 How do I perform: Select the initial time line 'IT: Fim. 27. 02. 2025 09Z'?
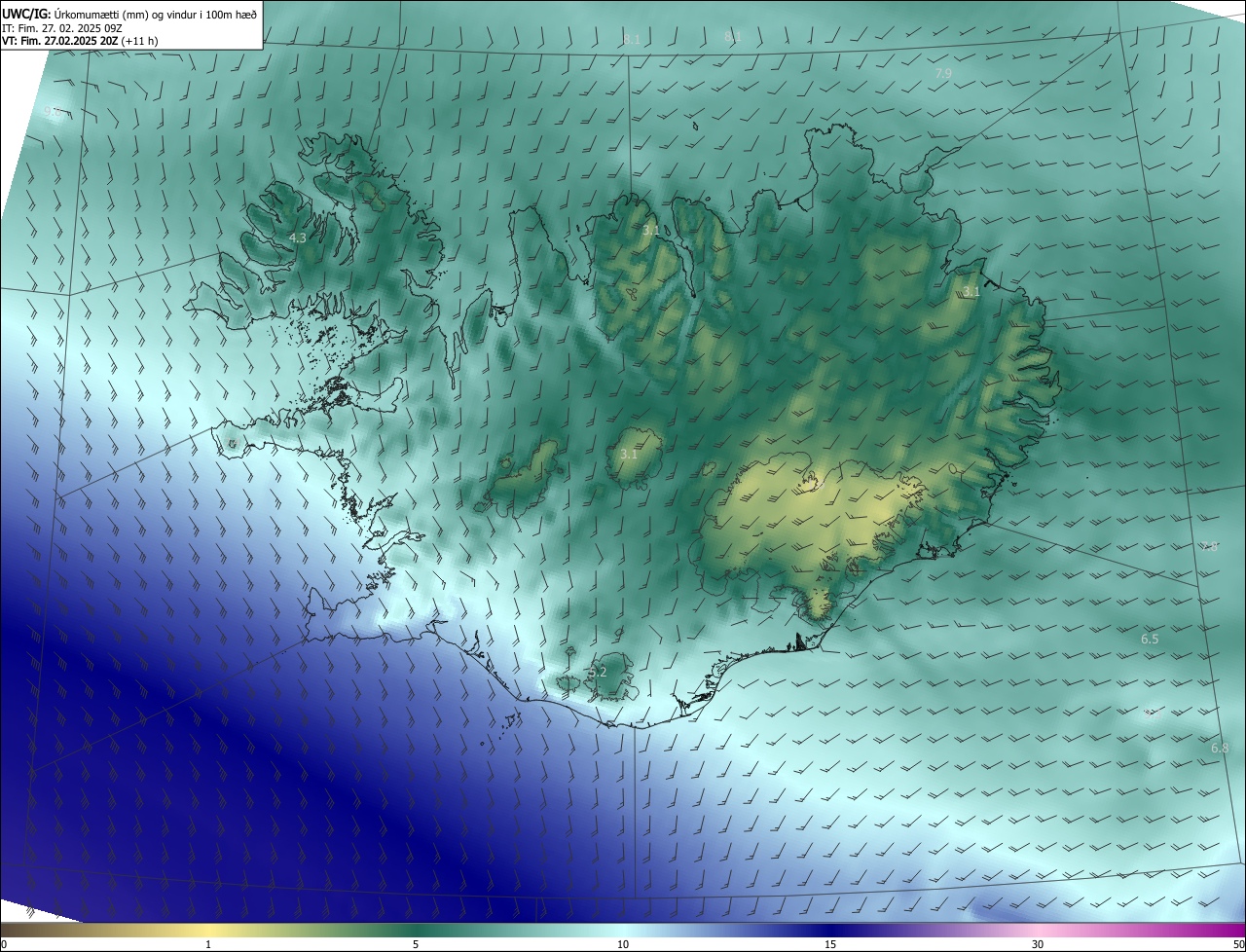coord(61,27)
